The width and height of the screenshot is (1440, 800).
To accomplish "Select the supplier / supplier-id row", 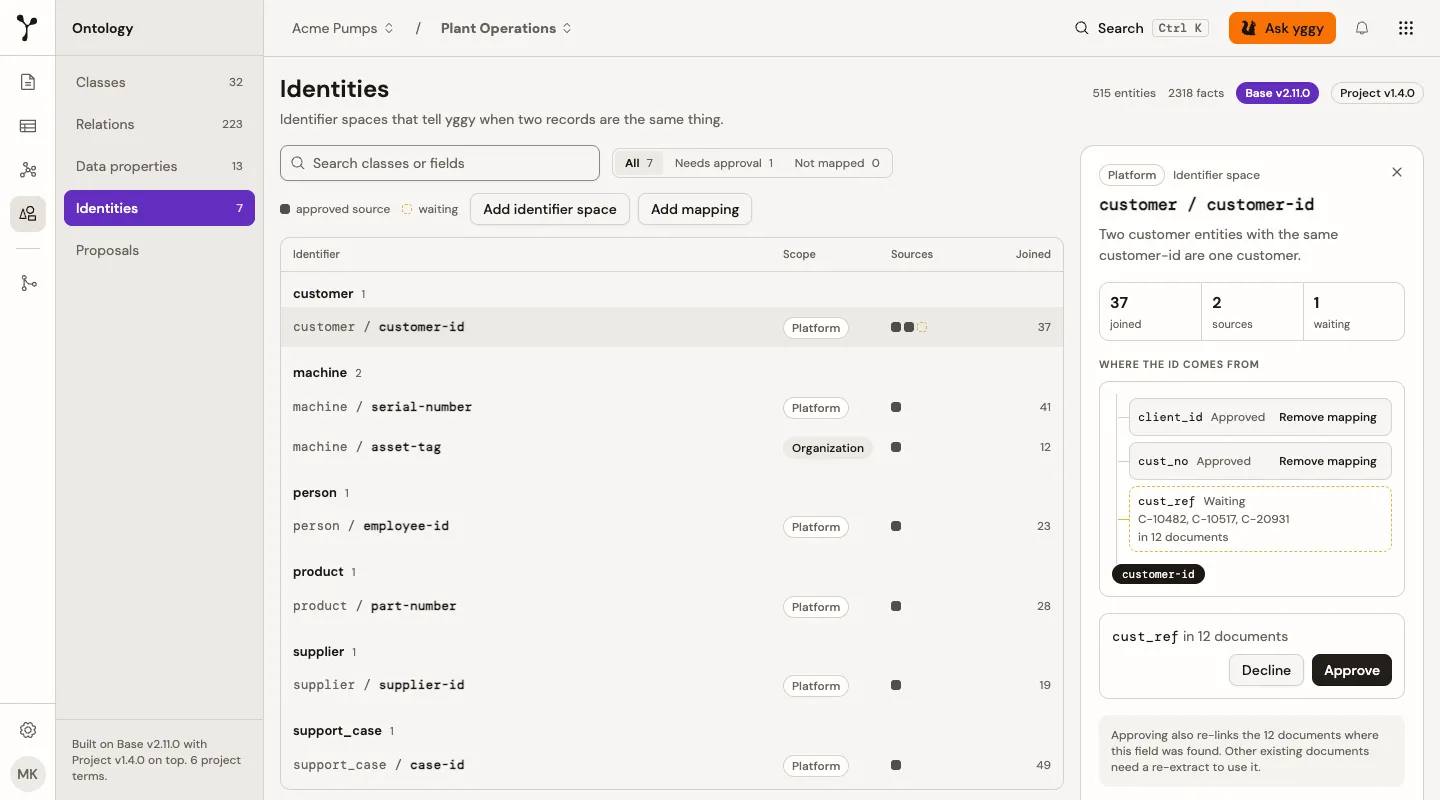I will pos(672,685).
